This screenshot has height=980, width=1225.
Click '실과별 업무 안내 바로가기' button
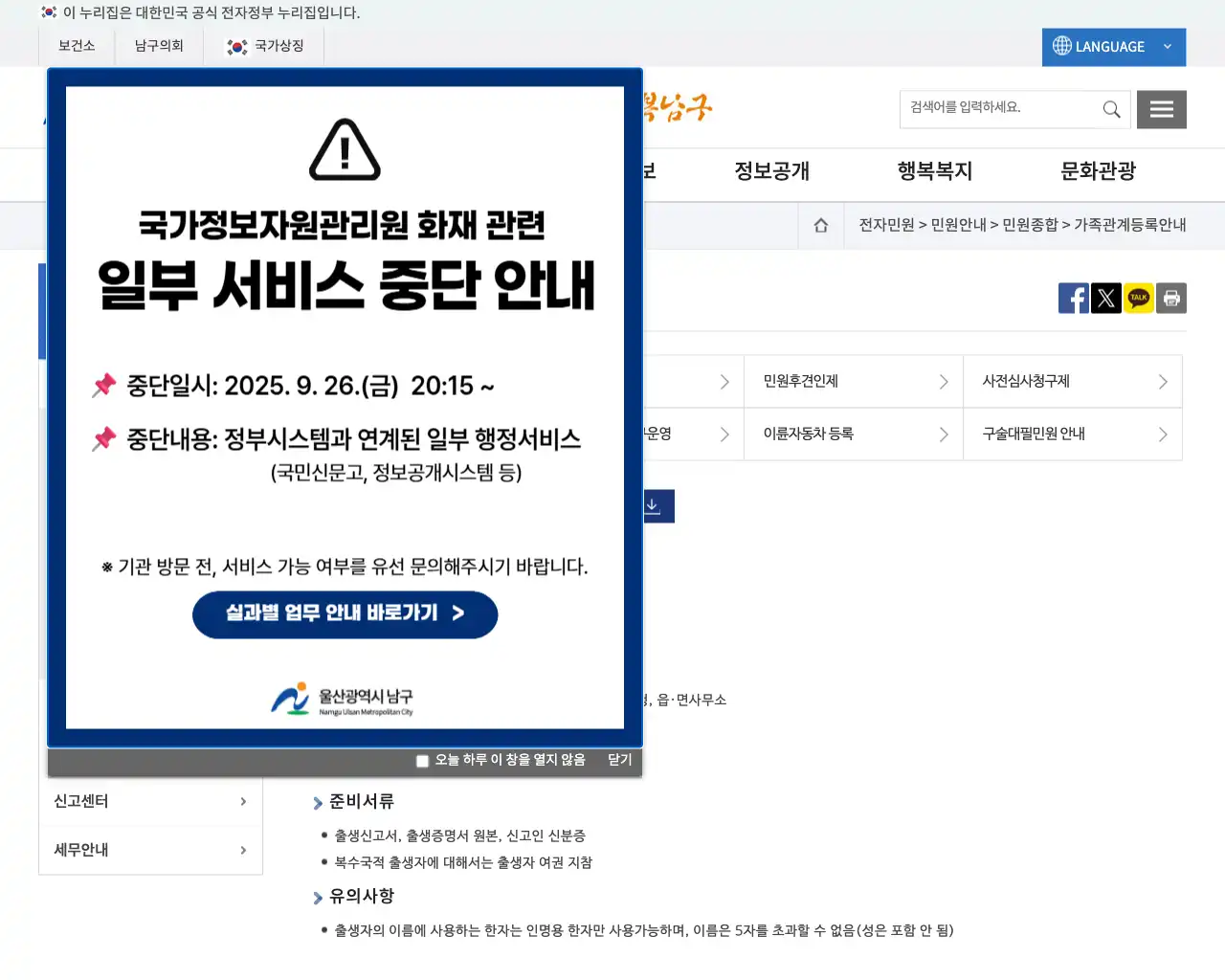[x=345, y=614]
